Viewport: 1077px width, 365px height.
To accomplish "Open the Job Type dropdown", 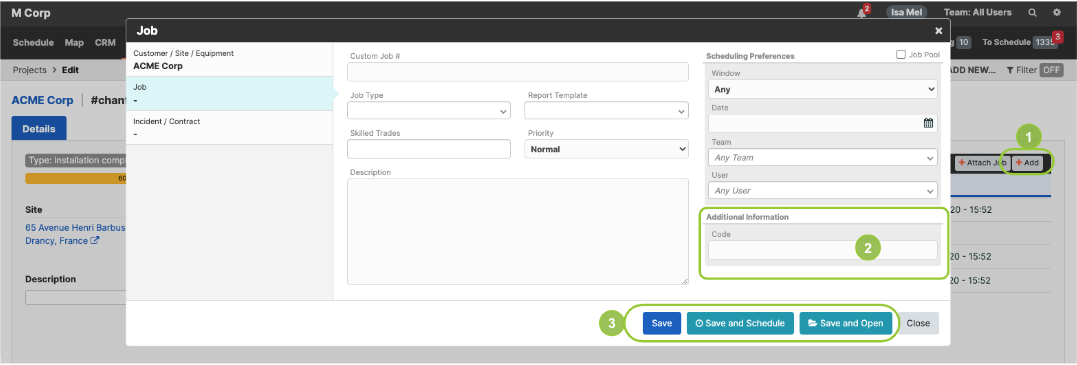I will (429, 111).
